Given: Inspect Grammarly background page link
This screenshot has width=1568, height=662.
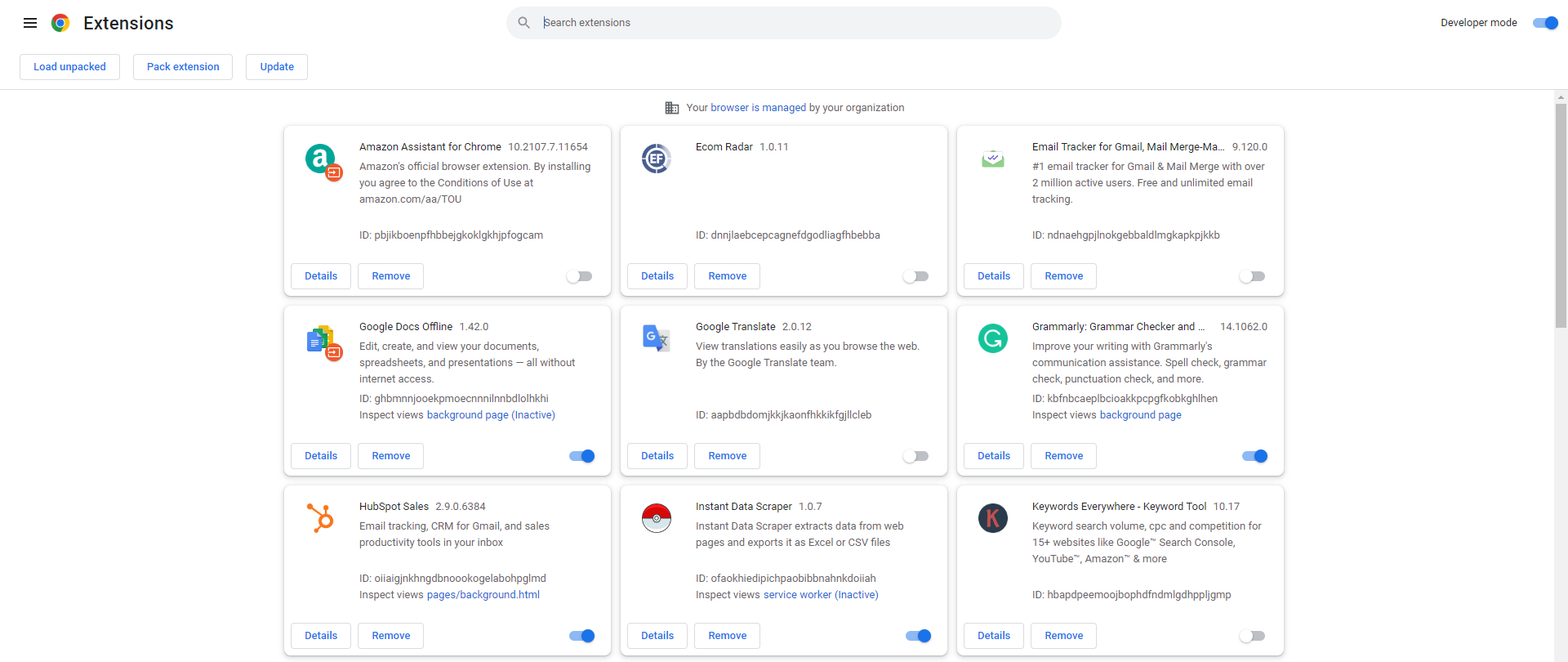Looking at the screenshot, I should click(x=1140, y=415).
